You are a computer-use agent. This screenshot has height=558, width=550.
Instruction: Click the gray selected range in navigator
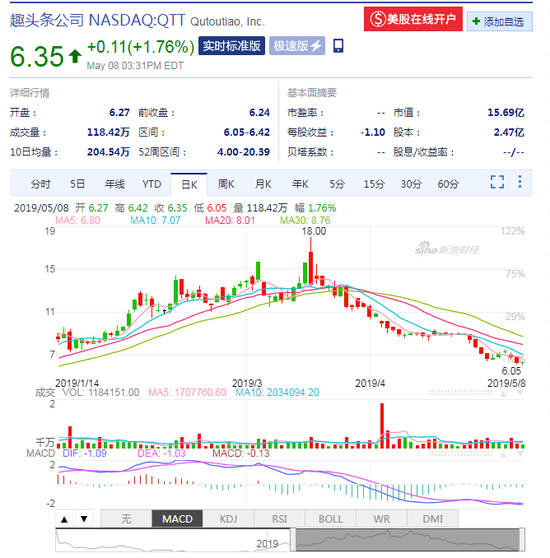407,540
